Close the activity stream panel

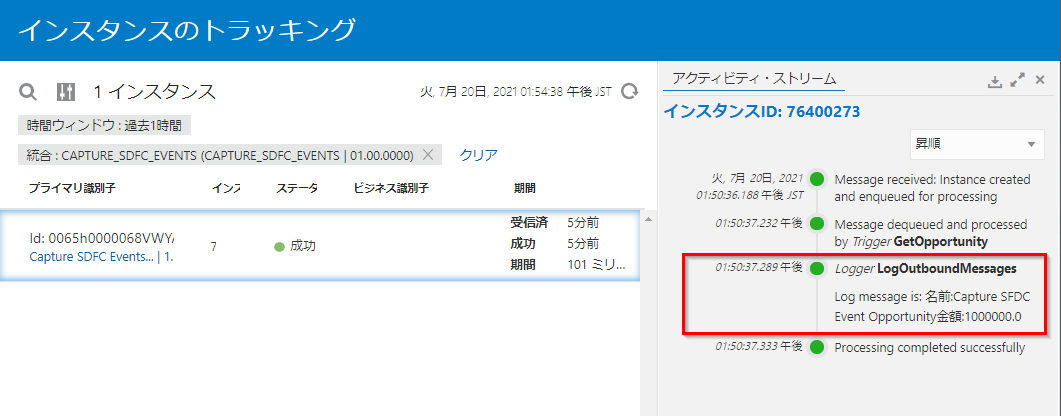click(1040, 80)
